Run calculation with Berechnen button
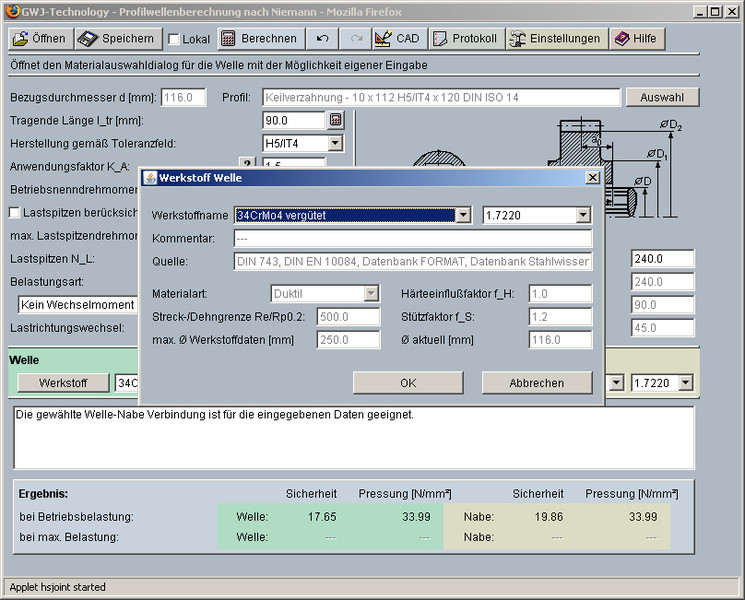745x600 pixels. tap(259, 39)
